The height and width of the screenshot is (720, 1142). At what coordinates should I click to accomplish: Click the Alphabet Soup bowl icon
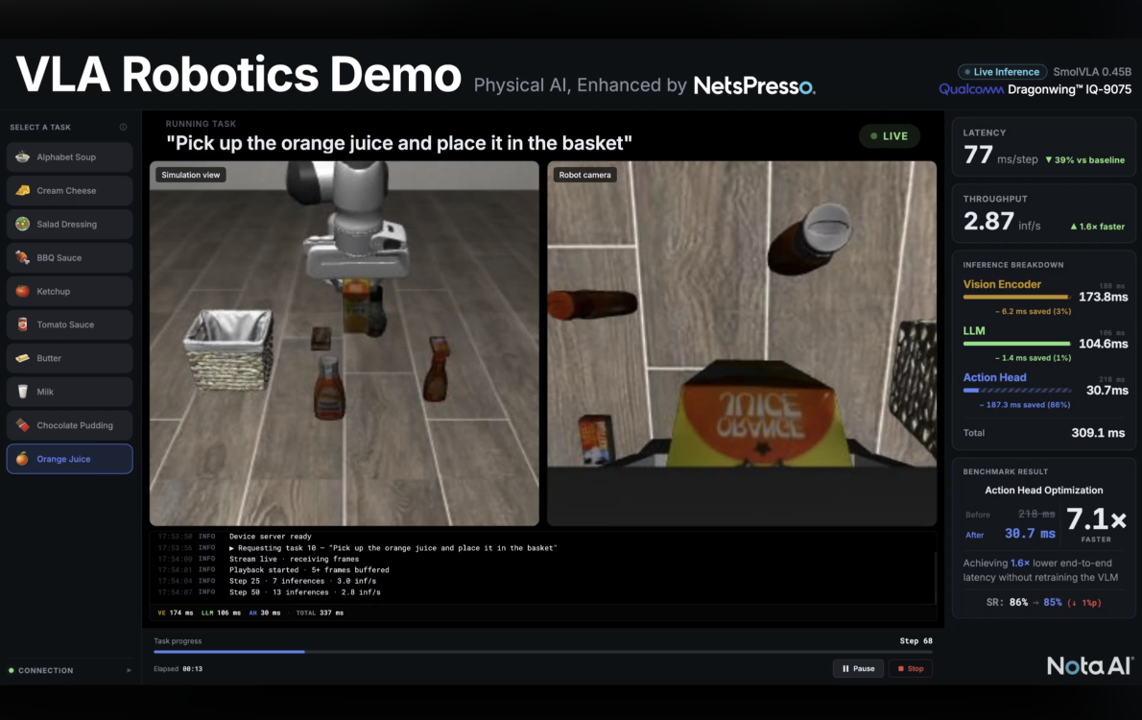point(23,157)
